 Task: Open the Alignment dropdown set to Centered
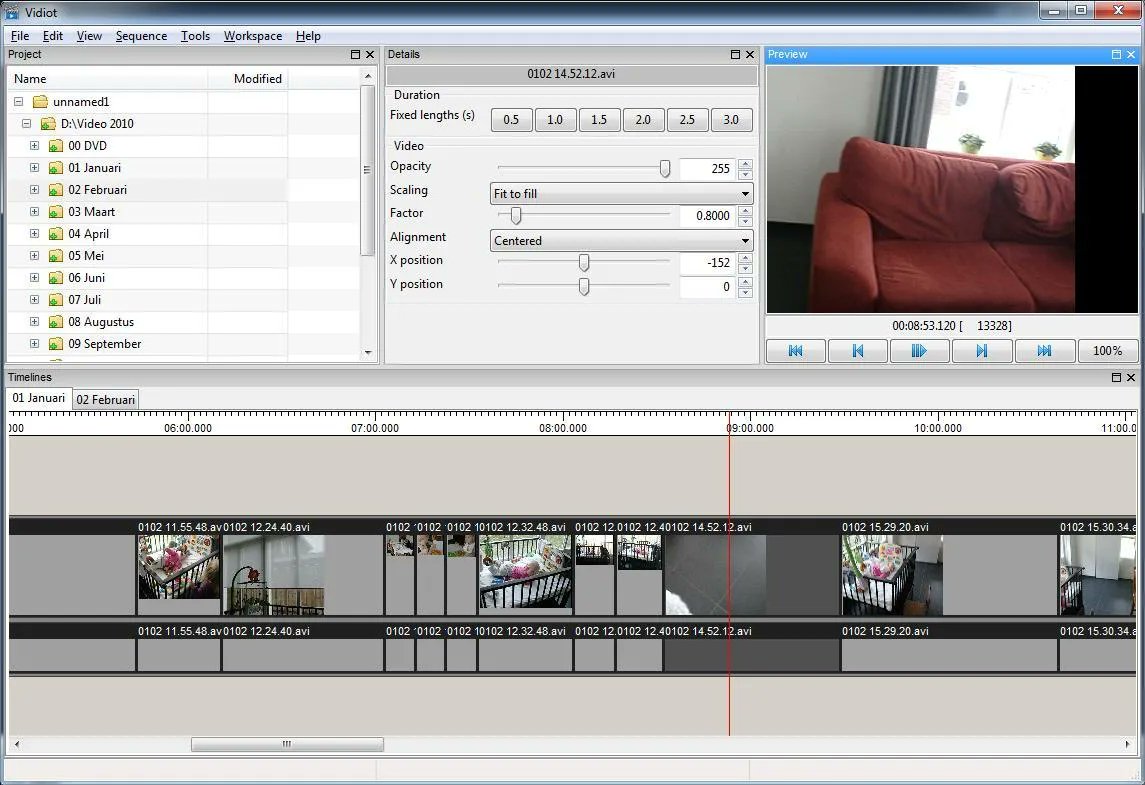[621, 241]
